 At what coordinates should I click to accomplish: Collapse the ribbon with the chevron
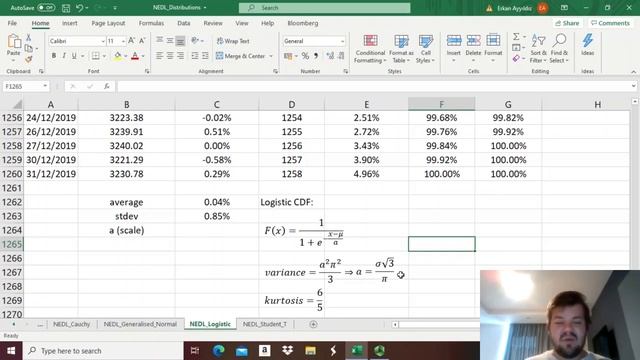coord(633,72)
